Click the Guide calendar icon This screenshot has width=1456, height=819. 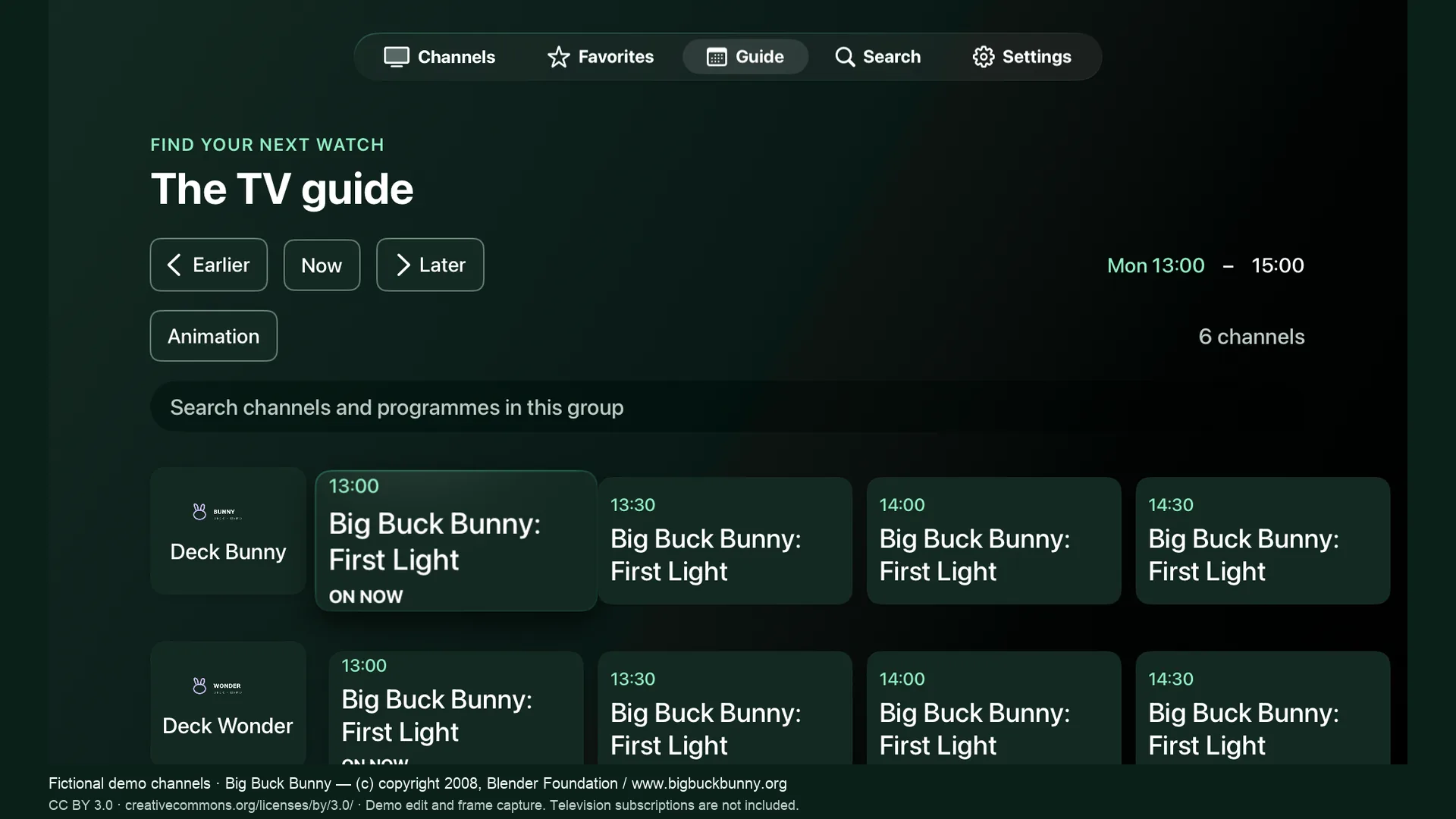click(717, 57)
